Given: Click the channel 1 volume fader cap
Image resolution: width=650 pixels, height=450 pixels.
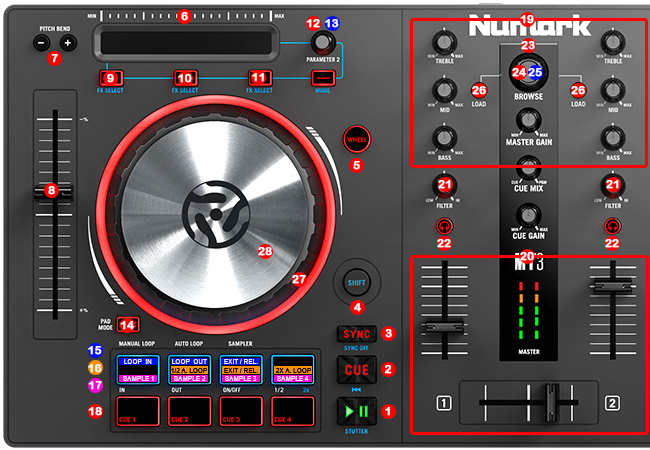Looking at the screenshot, I should (x=444, y=326).
